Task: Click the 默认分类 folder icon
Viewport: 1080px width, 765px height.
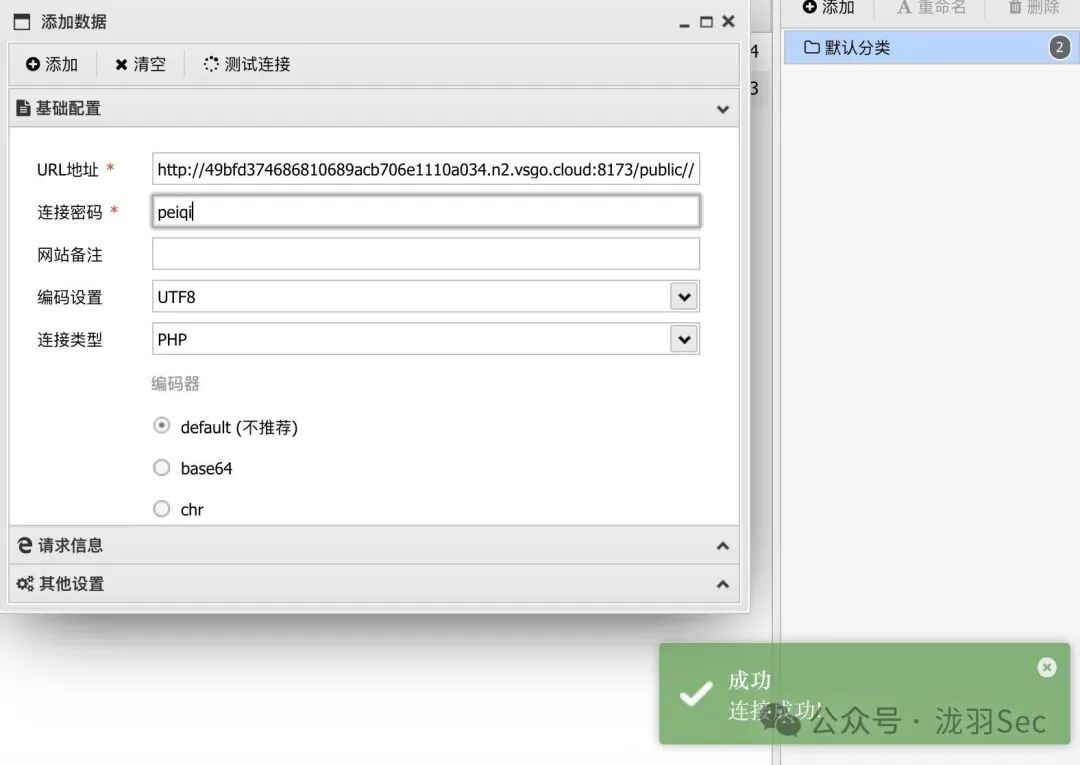Action: (x=812, y=46)
